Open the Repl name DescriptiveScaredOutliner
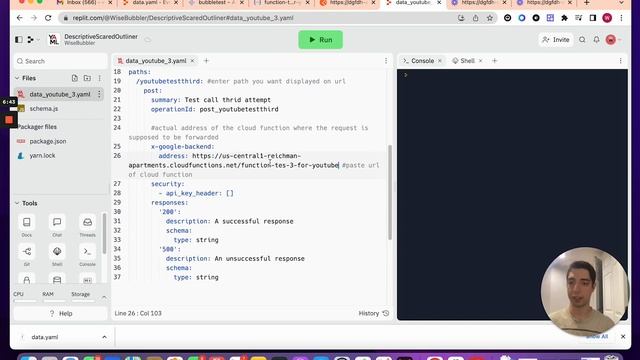Viewport: 640px width, 360px height. coord(101,37)
